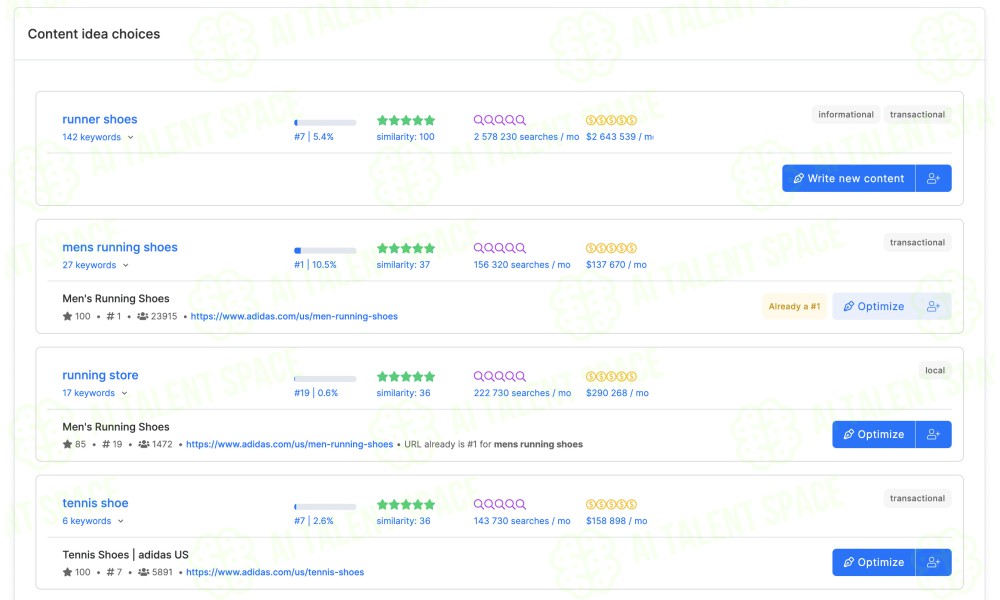Screen dimensions: 1000x600
Task: Click the assign-user icon in tennis shoe card
Action: (x=933, y=562)
